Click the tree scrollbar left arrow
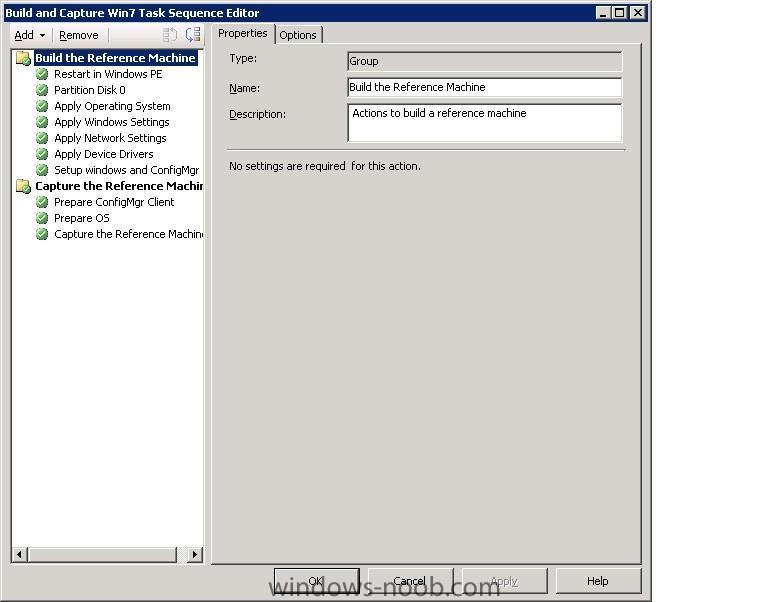768x602 pixels. [x=20, y=554]
